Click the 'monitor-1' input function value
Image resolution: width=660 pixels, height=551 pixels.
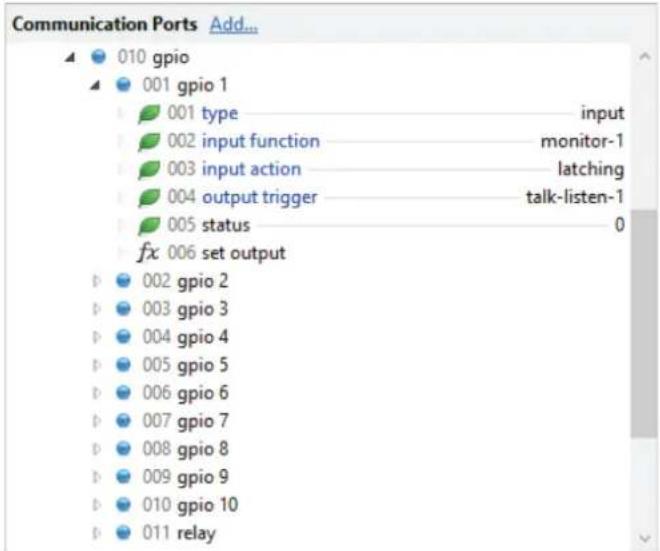tap(582, 141)
